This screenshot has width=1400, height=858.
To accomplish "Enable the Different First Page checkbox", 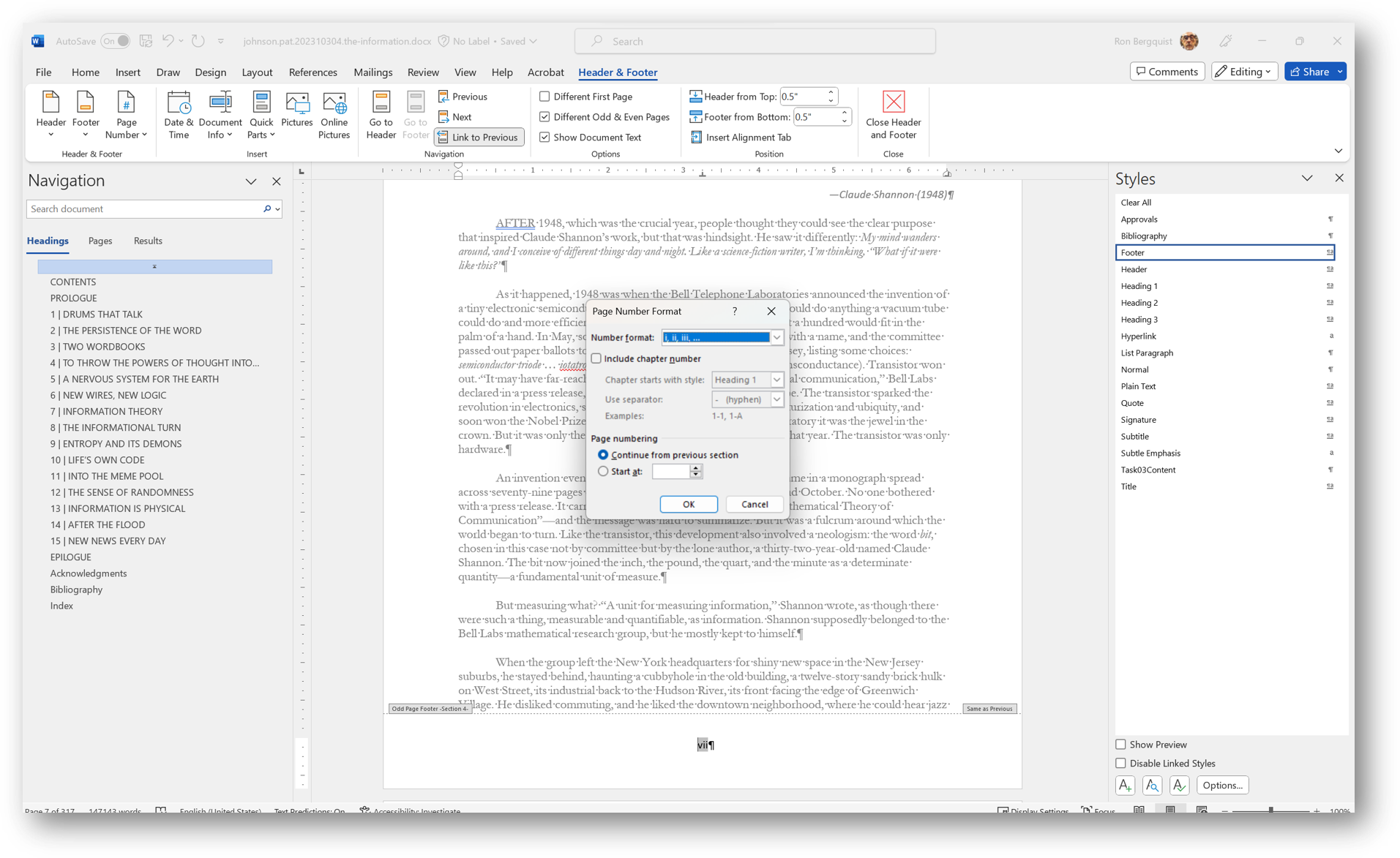I will pos(544,97).
